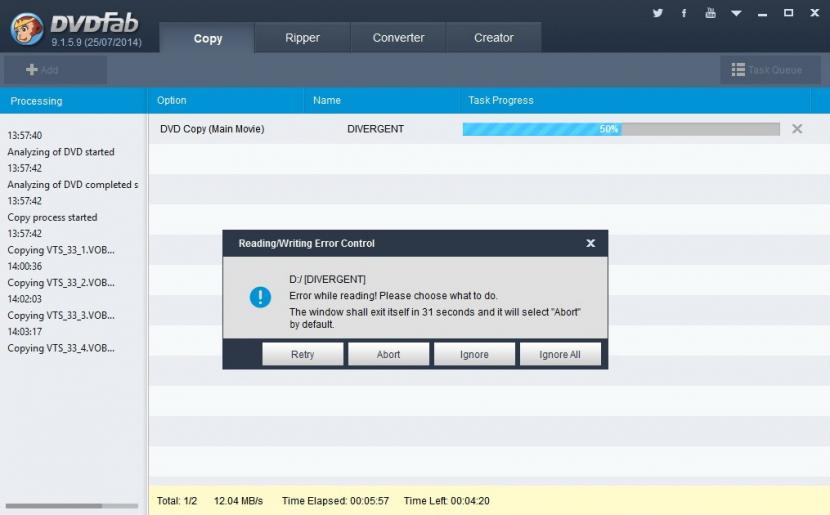This screenshot has height=515, width=830.
Task: Click the Time Elapsed: 00:05:57 status
Action: click(335, 501)
